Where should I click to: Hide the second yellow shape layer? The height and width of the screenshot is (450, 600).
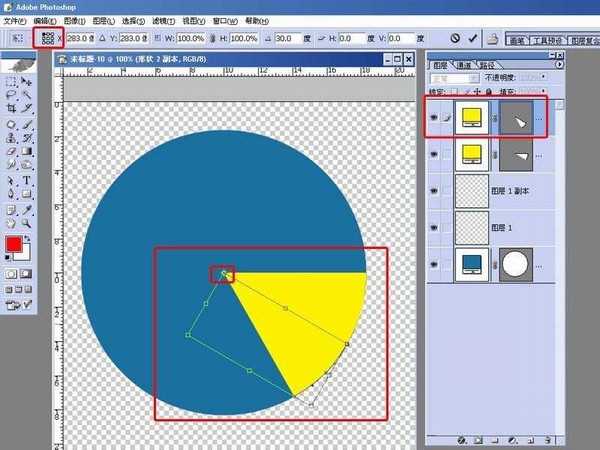[434, 154]
